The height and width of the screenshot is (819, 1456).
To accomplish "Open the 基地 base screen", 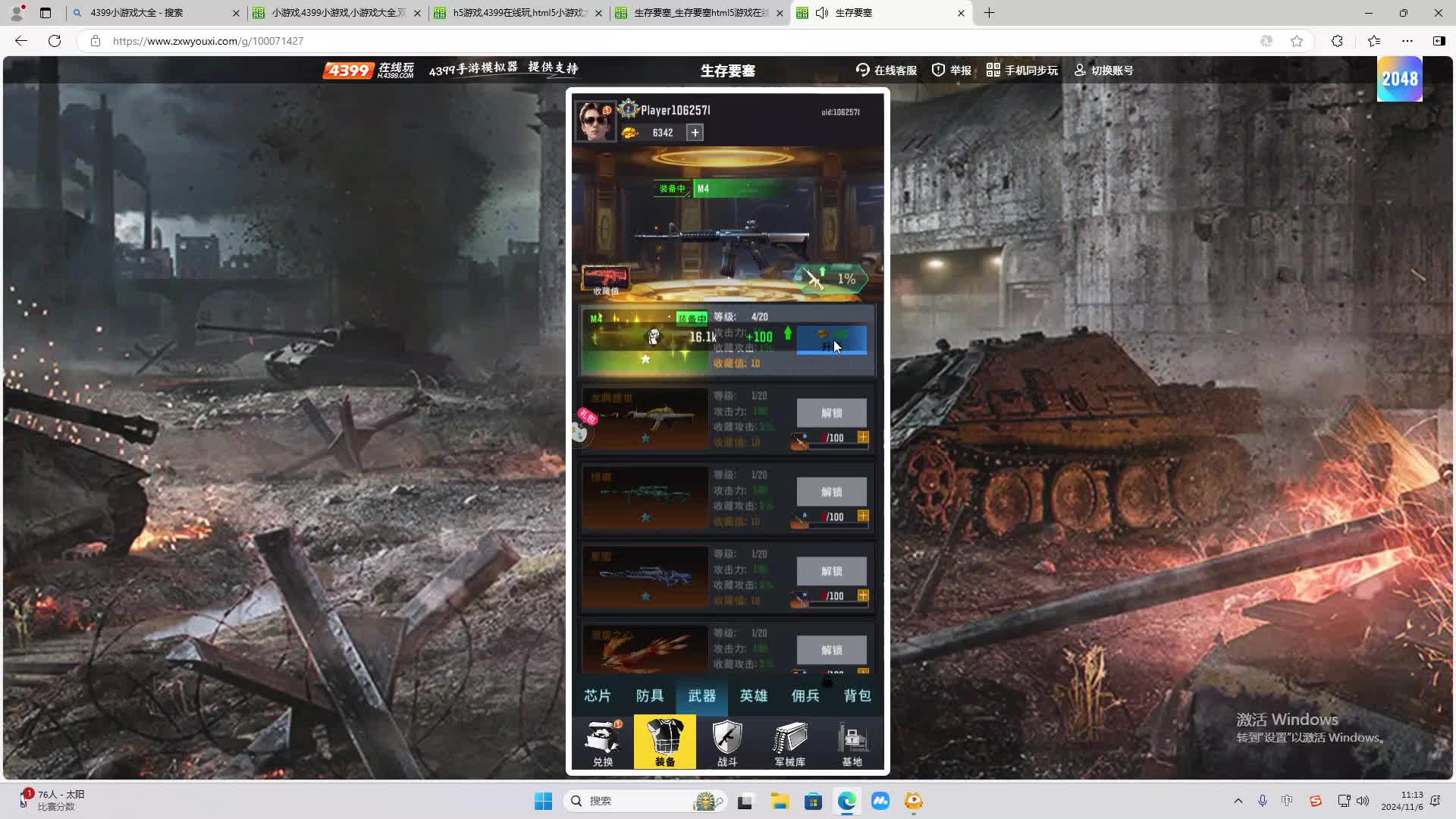I will click(852, 742).
